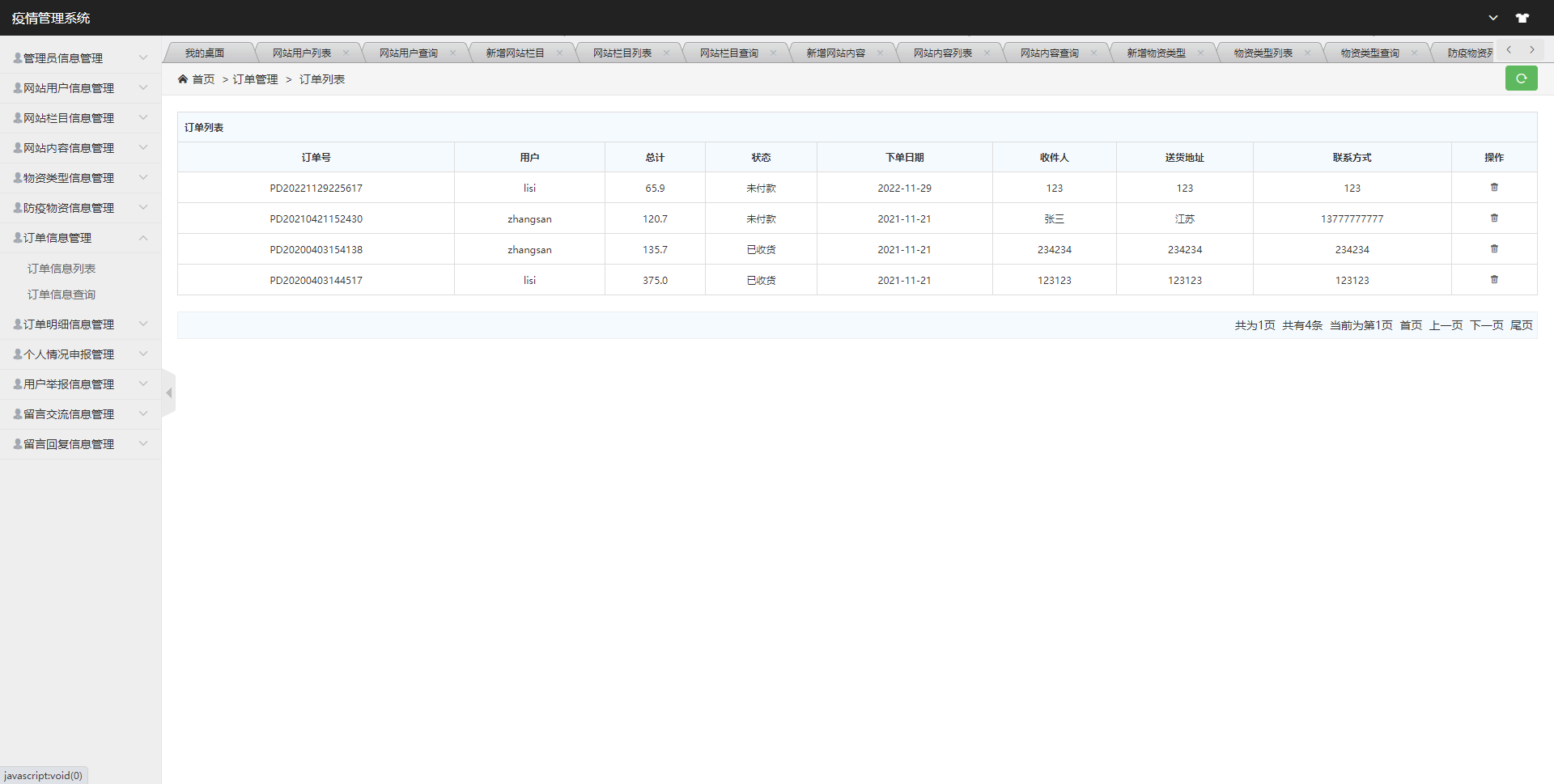This screenshot has height=784, width=1554.
Task: Expand 管理员信息管理 menu
Action: (80, 58)
